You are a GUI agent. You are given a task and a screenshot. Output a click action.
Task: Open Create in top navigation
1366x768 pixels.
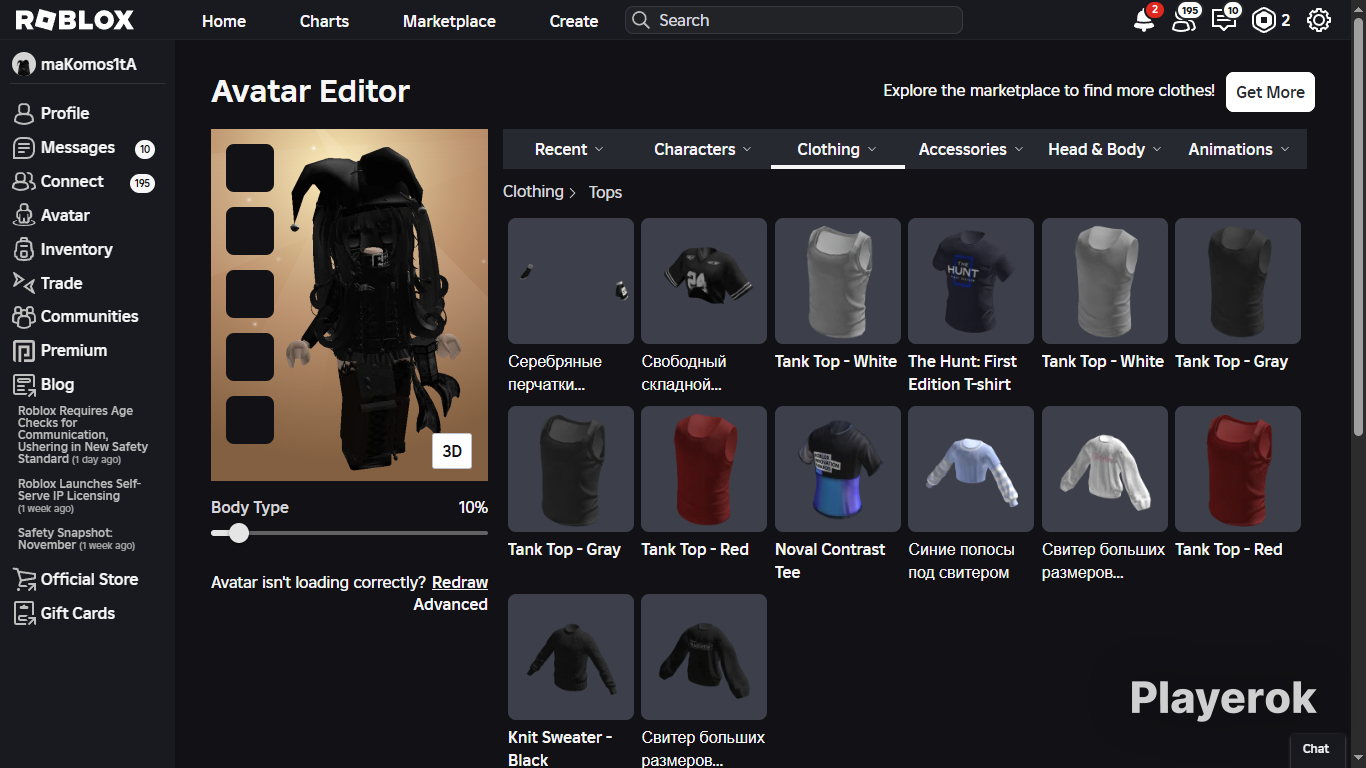574,21
